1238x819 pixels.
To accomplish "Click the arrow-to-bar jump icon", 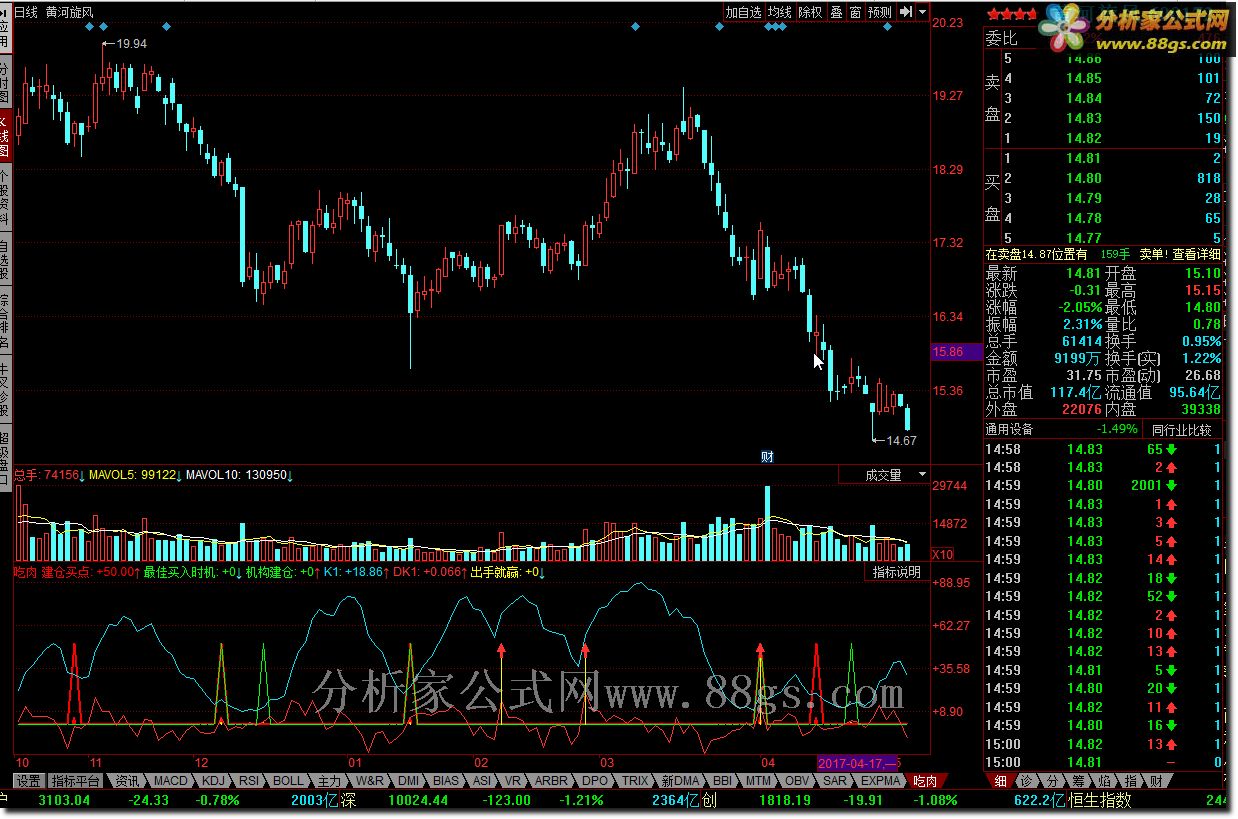I will (905, 12).
